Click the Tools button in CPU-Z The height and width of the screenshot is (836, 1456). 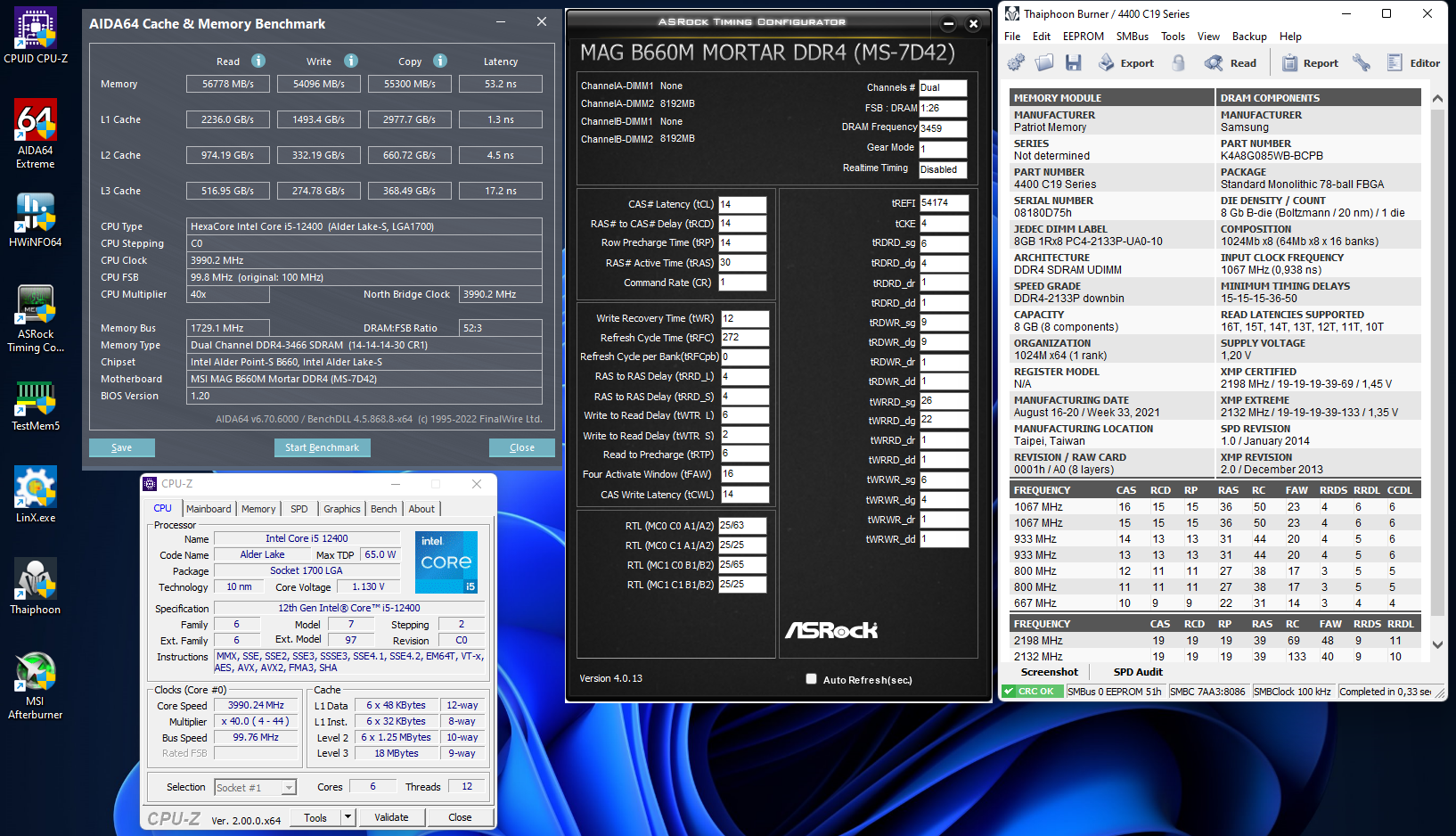point(315,817)
